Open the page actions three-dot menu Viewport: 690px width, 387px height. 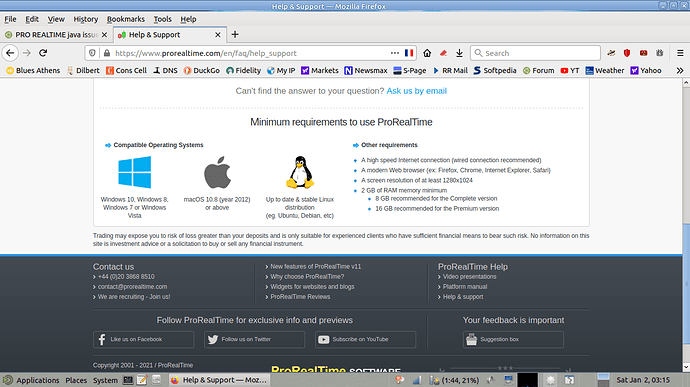point(395,53)
